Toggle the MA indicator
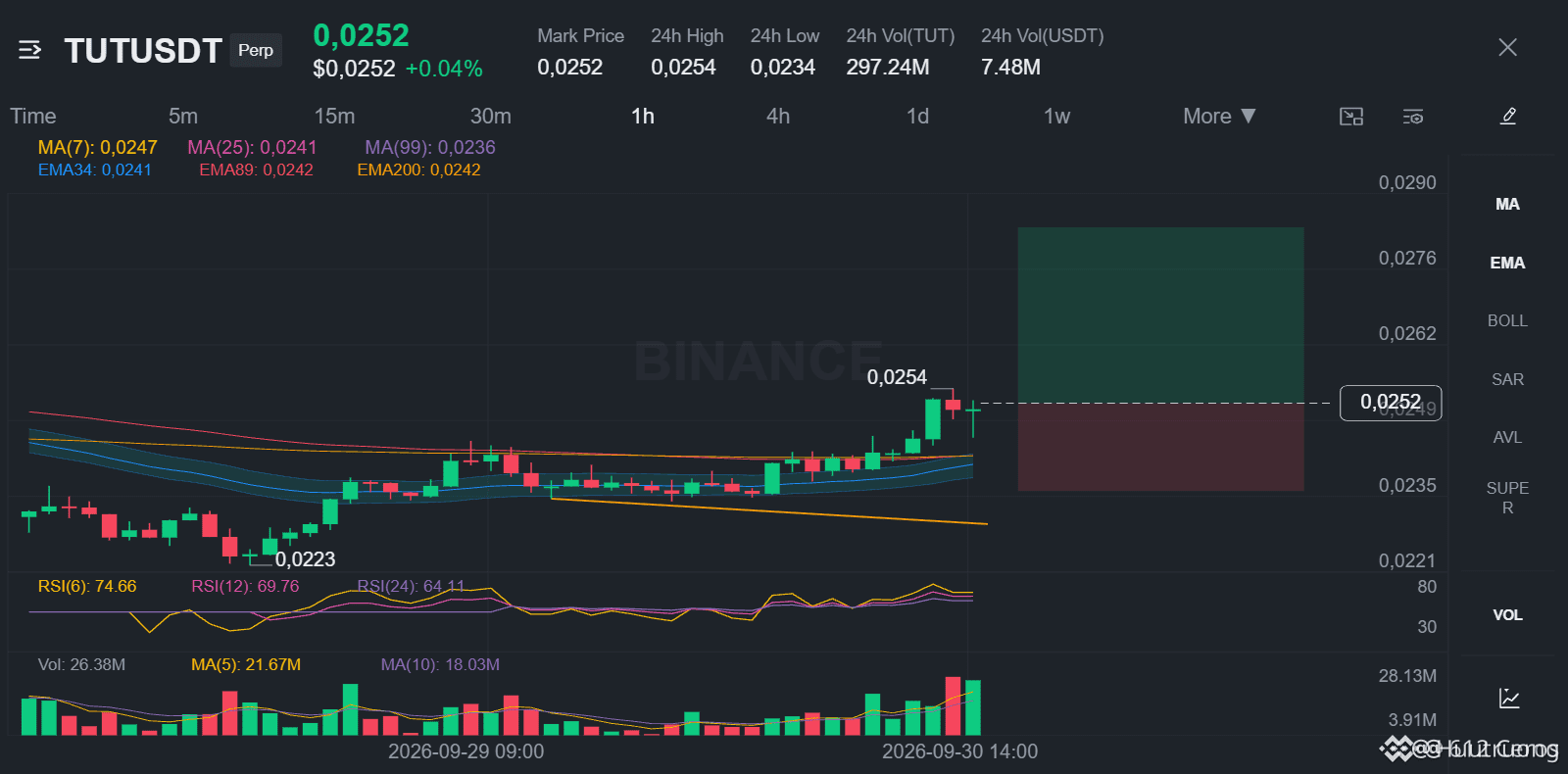The image size is (1568, 774). coord(1507,204)
